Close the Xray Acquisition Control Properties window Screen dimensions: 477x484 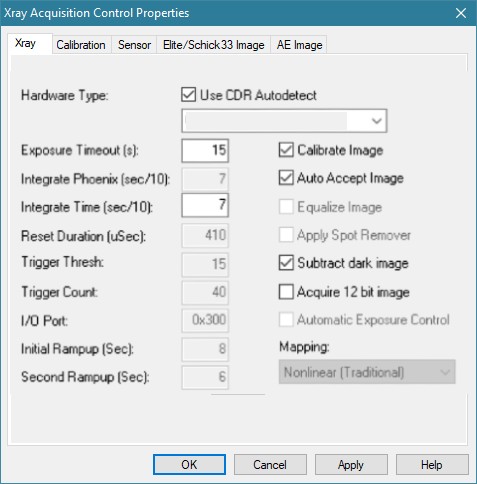click(x=461, y=13)
